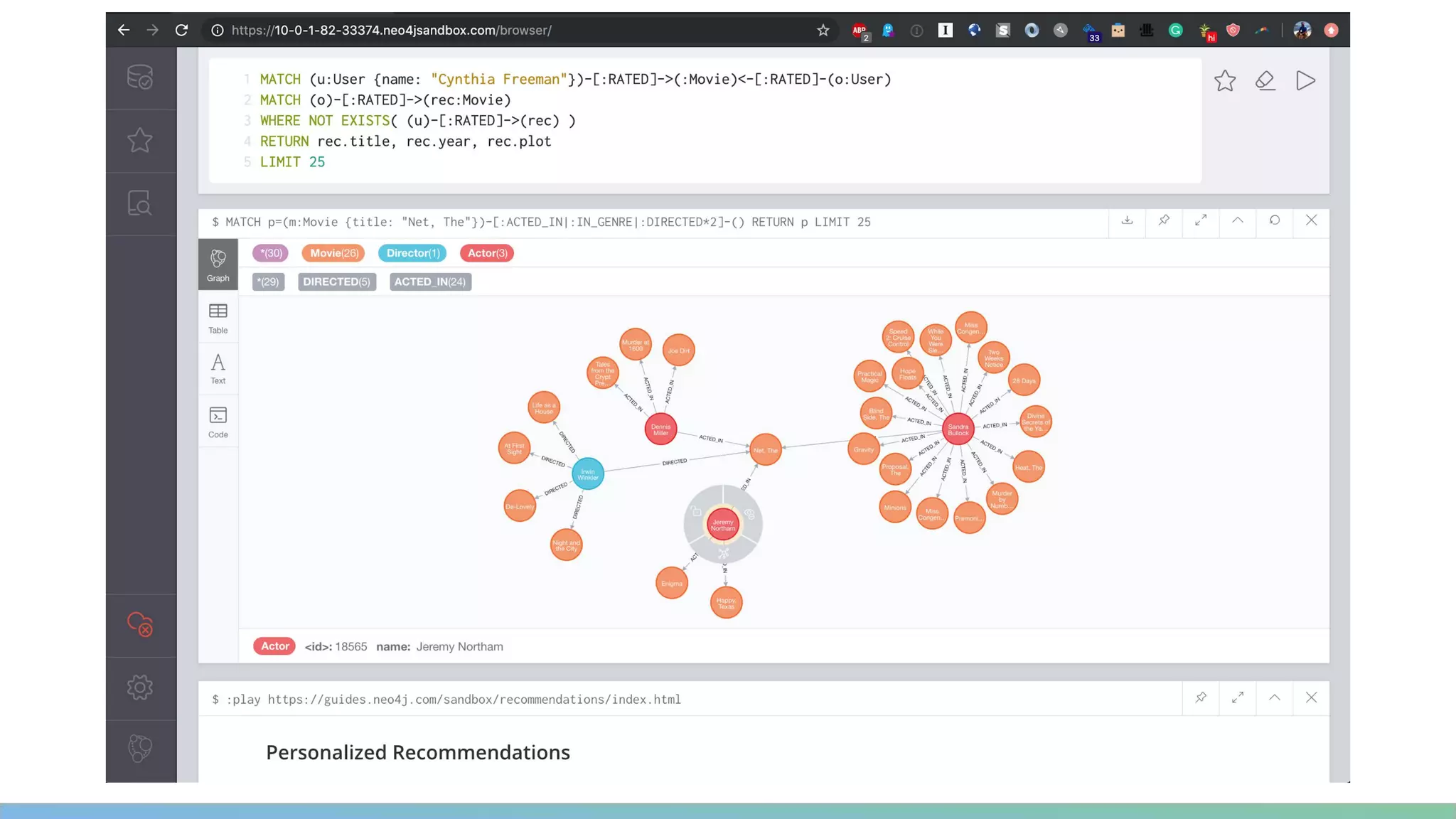Open the Documents search sidebar icon
This screenshot has width=1456, height=819.
click(x=140, y=203)
